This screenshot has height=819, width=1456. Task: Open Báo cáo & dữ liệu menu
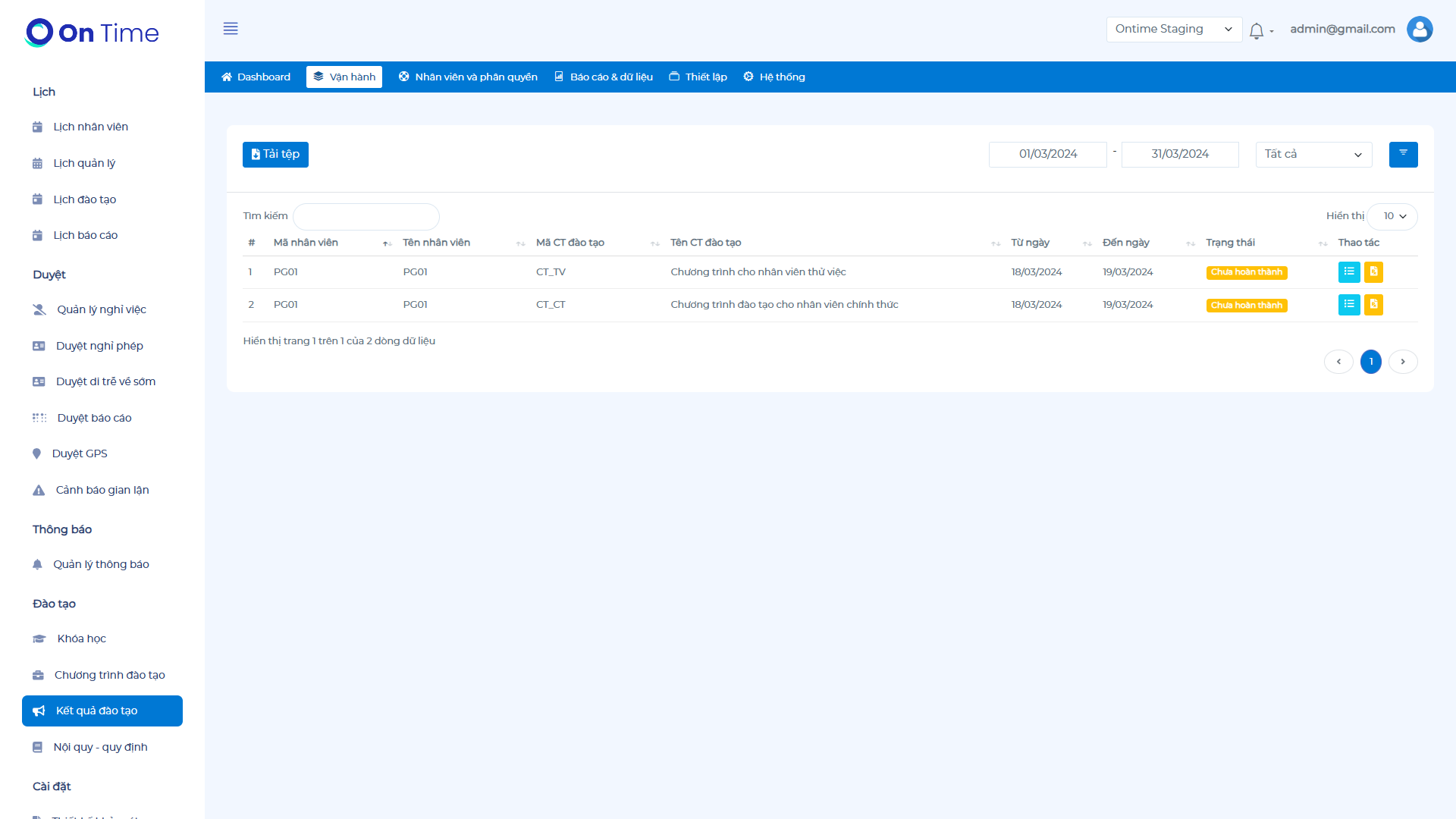point(604,77)
